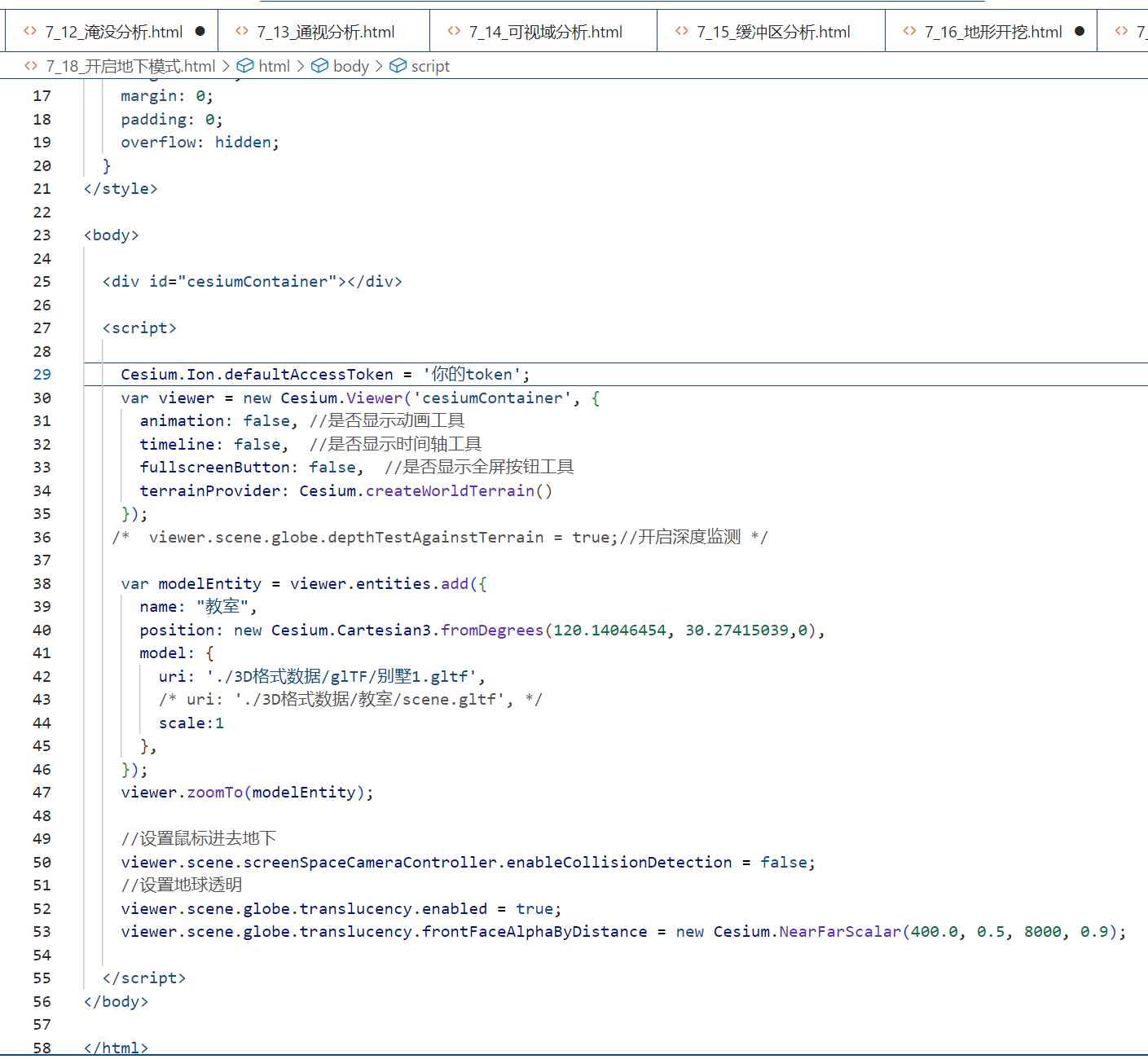Screen dimensions: 1148x1059
Task: Click closing </style> tag
Action: [x=121, y=189]
